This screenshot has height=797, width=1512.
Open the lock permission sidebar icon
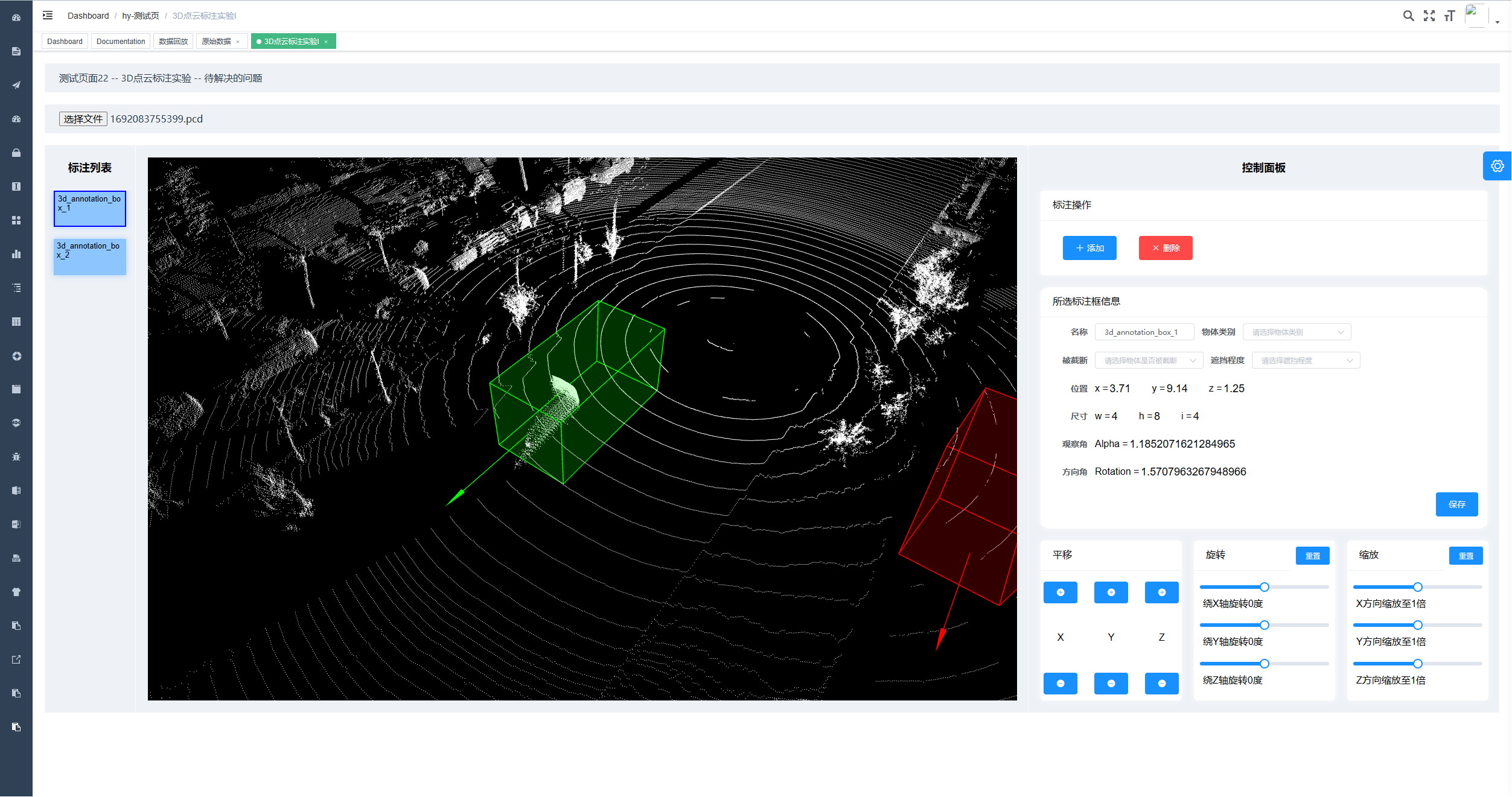(16, 153)
